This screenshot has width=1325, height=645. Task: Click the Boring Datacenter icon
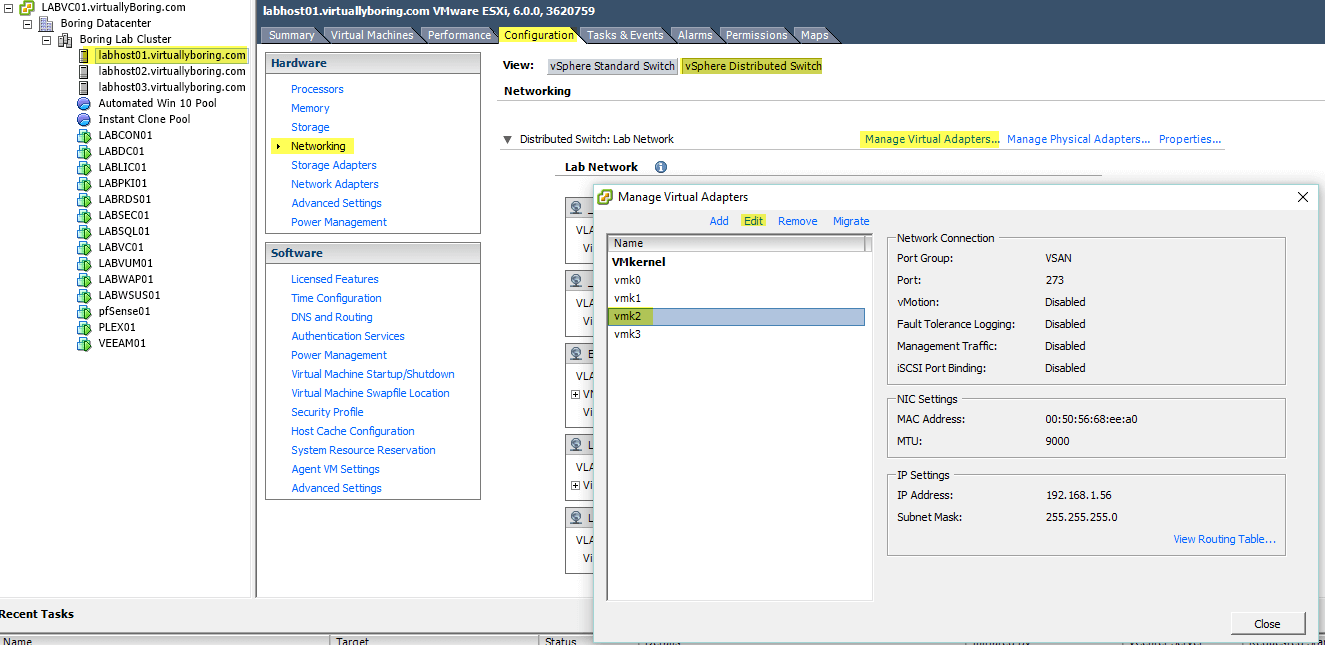46,24
